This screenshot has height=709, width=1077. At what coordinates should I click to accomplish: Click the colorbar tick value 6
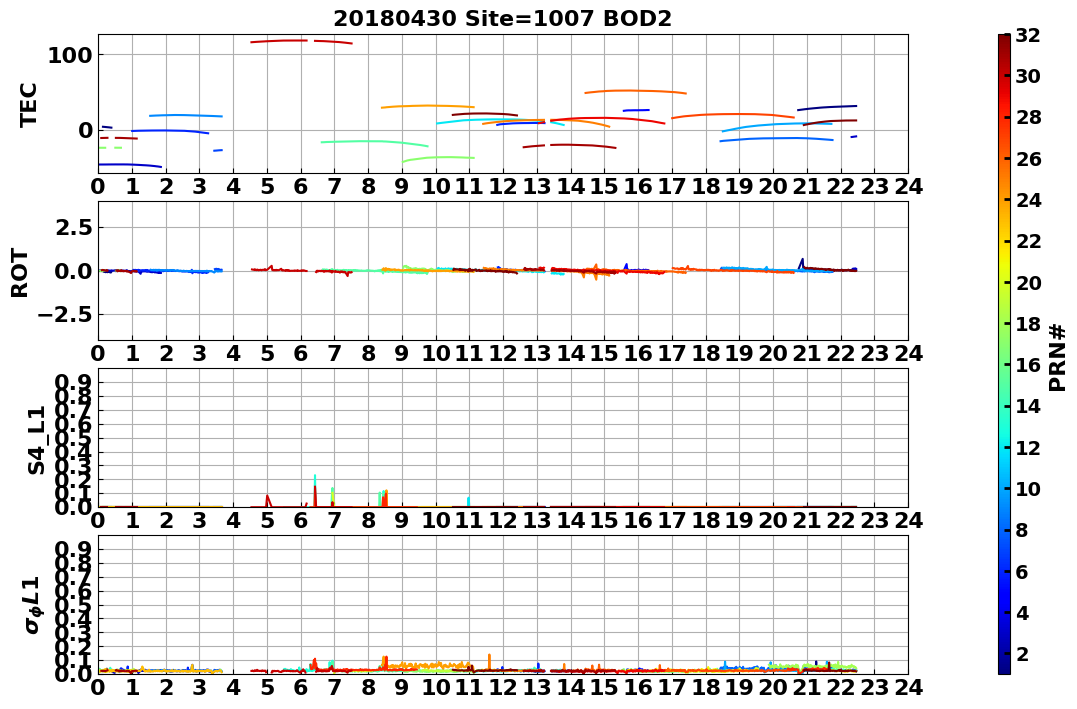(1021, 571)
